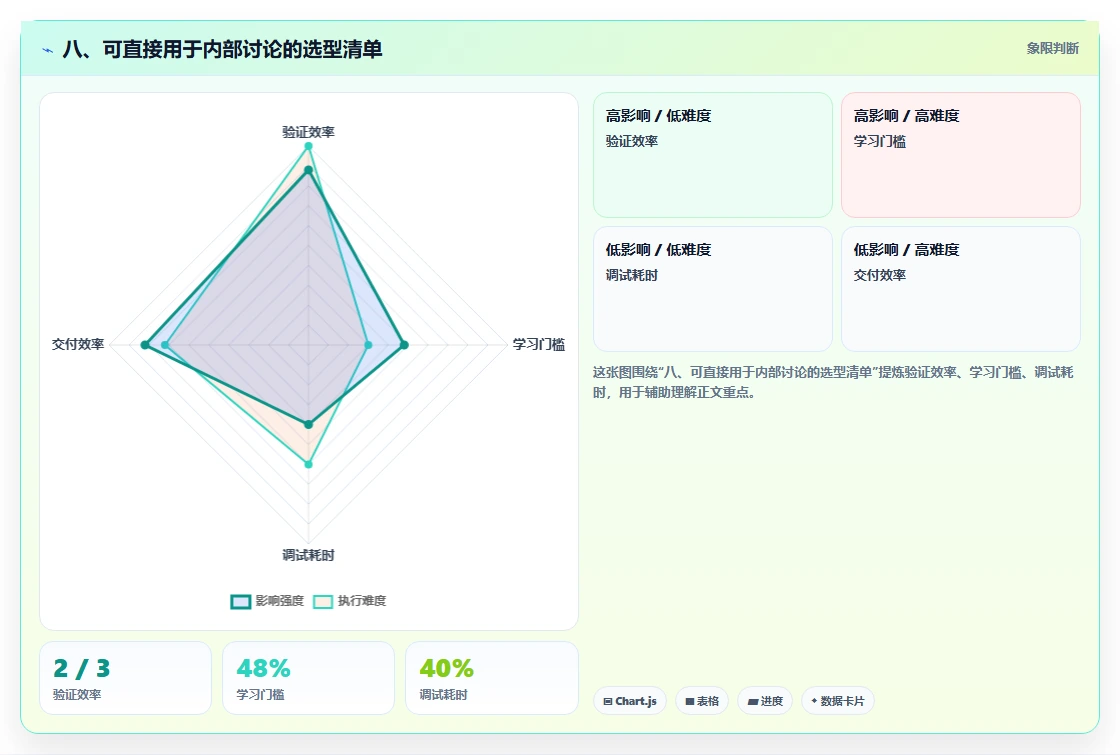
Task: Click 交付效率 text in the low-impact high-difficulty card
Action: tap(880, 275)
